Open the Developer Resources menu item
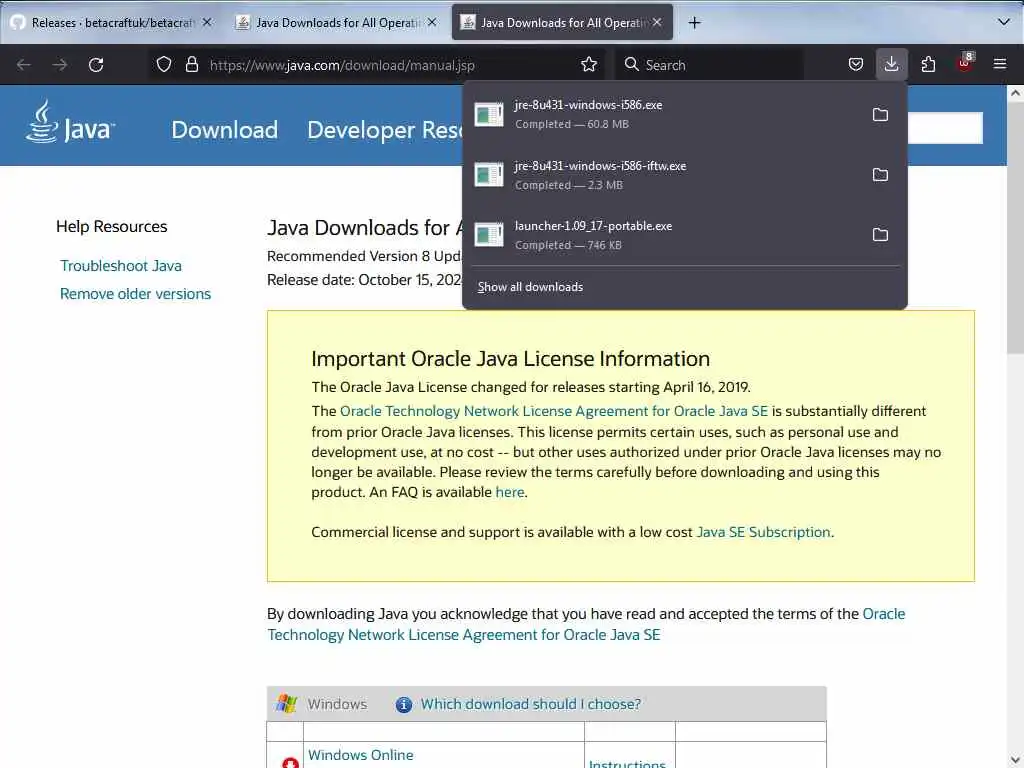Screen dimensions: 1024x768 click(385, 130)
